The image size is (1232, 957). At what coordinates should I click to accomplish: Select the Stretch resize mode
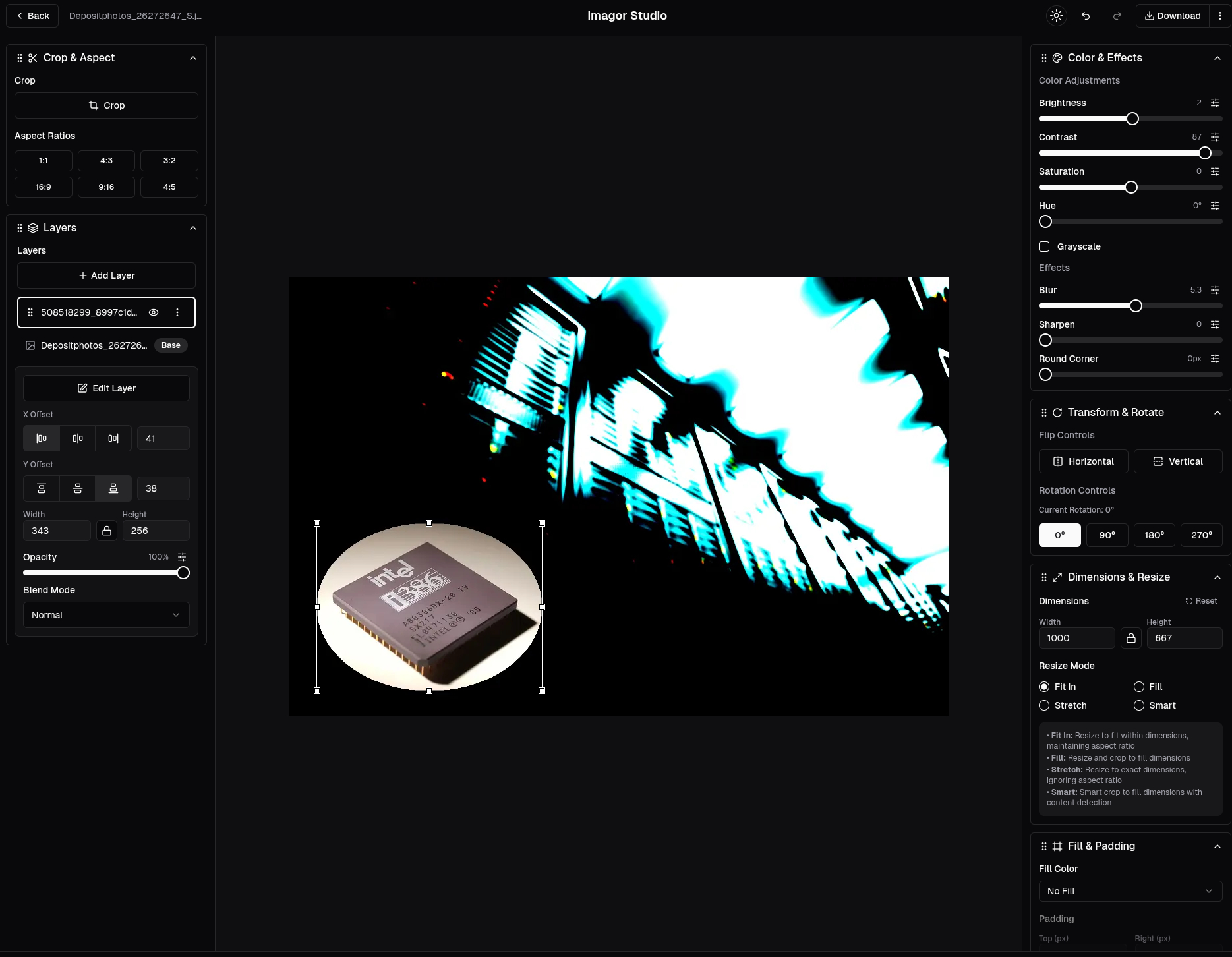tap(1044, 705)
